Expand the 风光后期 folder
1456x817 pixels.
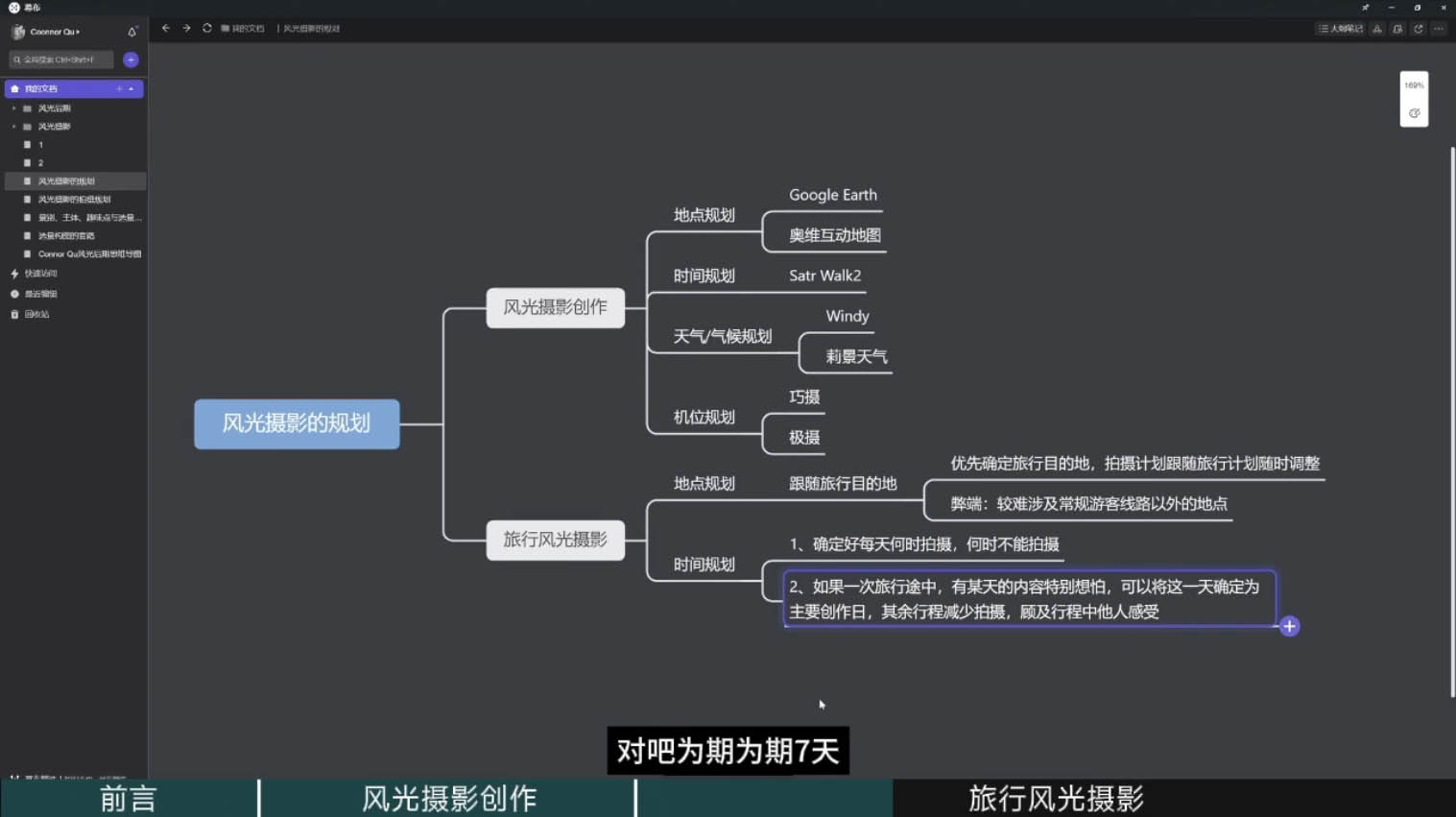click(12, 108)
